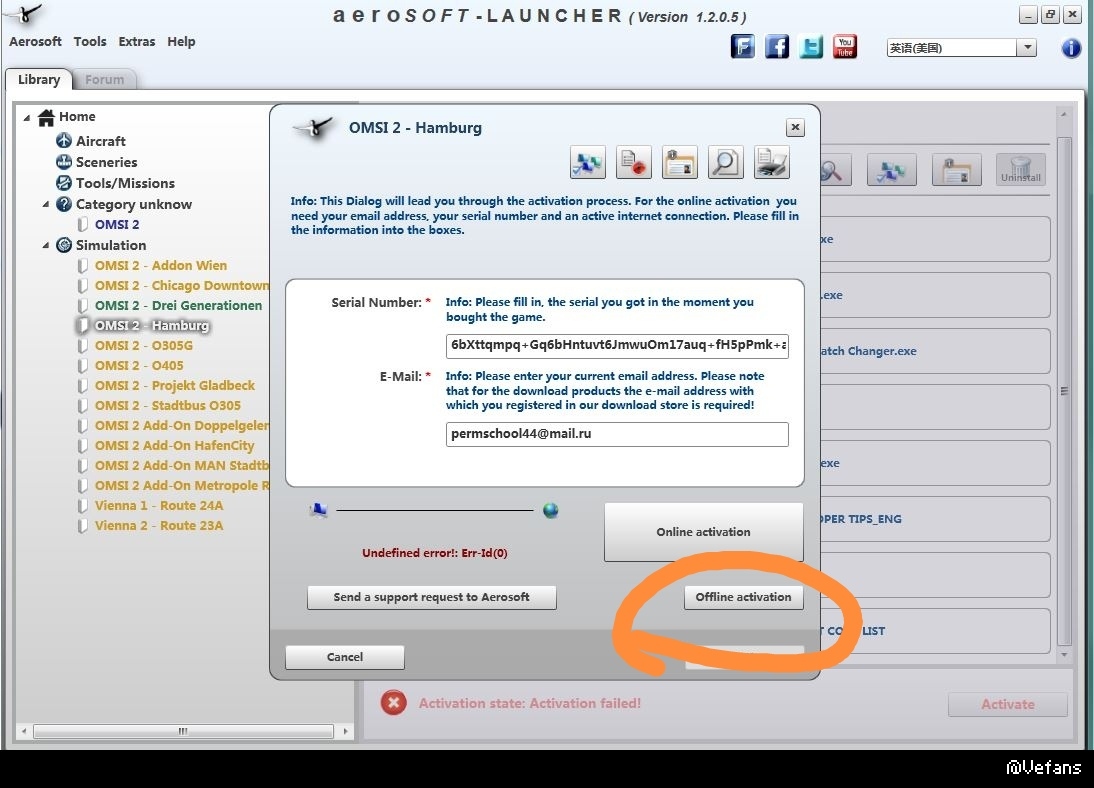
Task: Switch to the Forum tab
Action: pos(105,80)
